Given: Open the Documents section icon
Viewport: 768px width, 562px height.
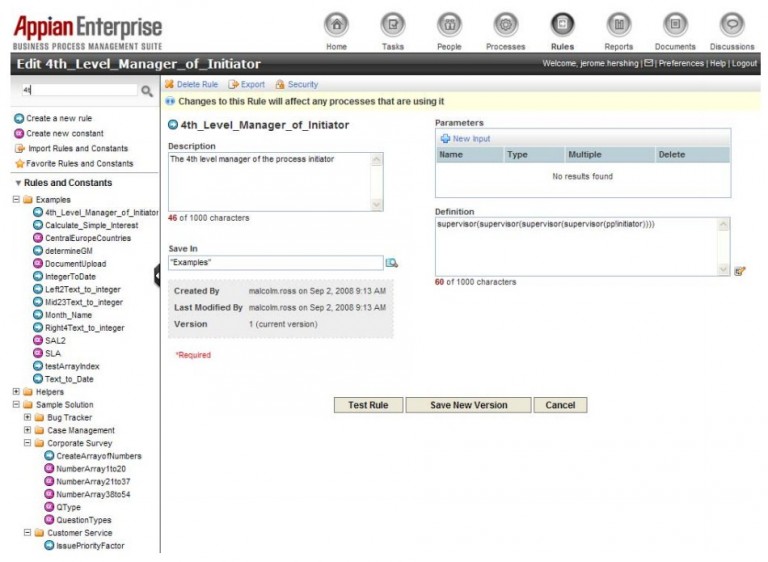Looking at the screenshot, I should tap(675, 24).
